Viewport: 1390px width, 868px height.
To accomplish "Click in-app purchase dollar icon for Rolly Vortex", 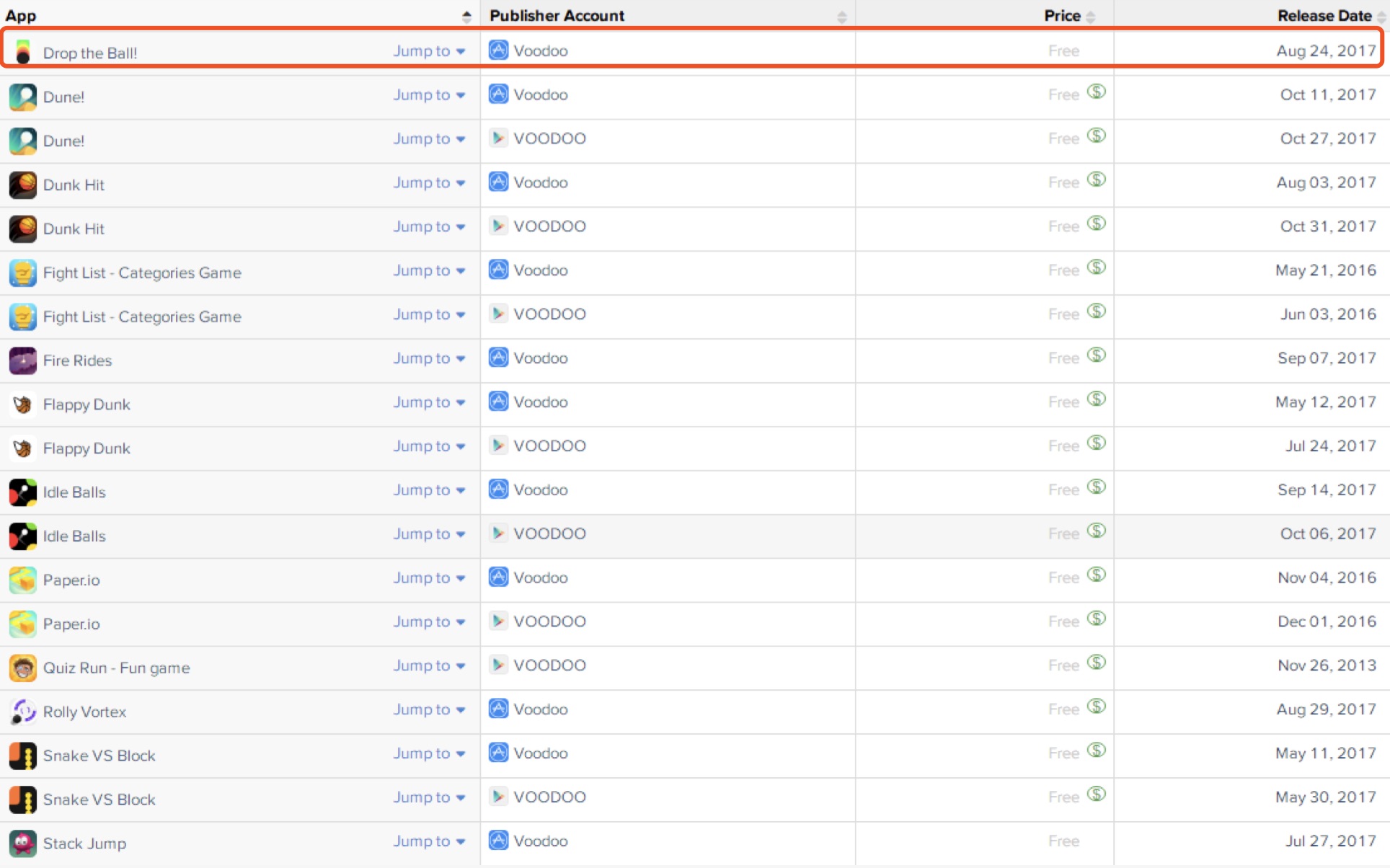I will (1096, 707).
